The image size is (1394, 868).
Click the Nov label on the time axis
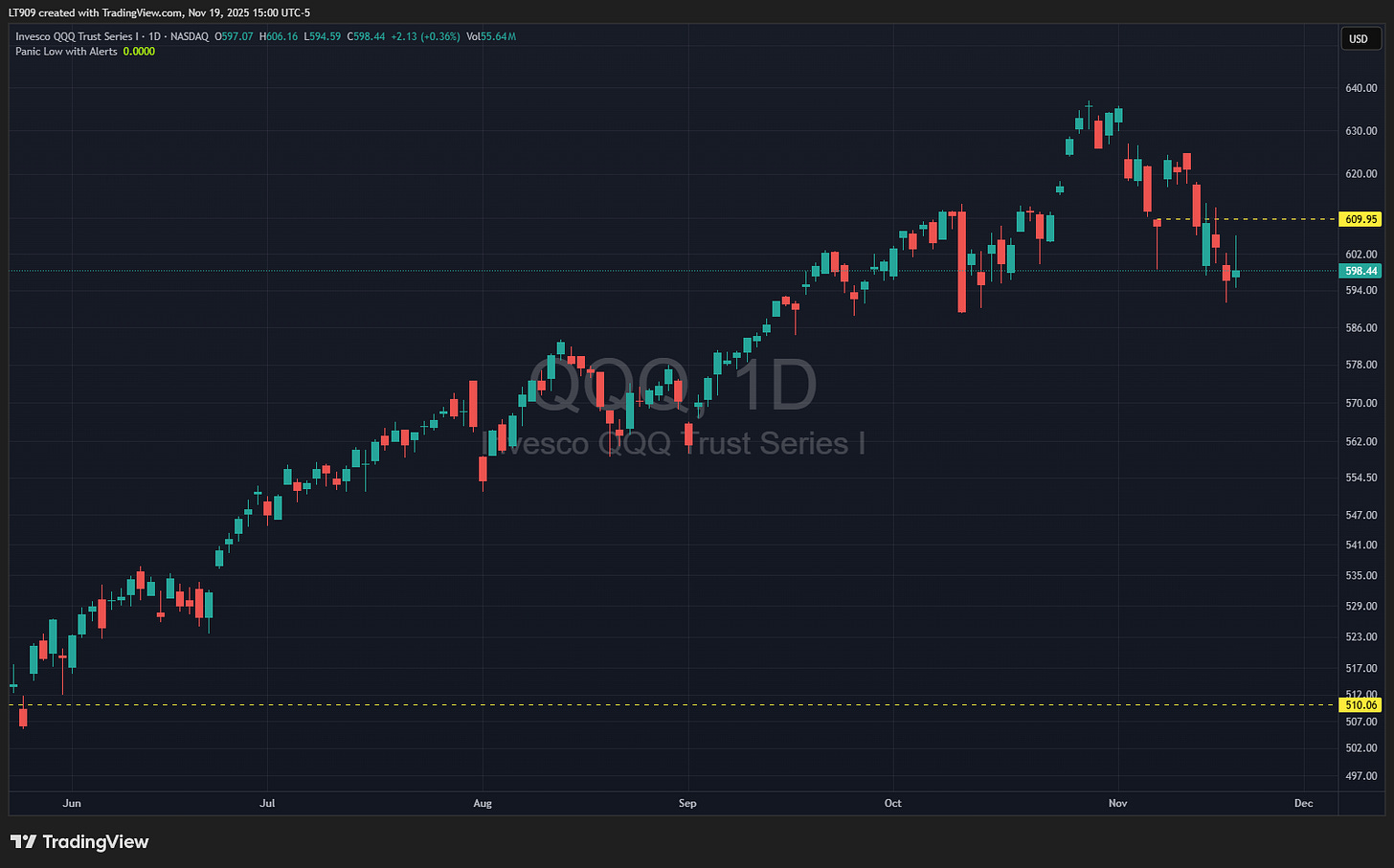coord(1118,803)
